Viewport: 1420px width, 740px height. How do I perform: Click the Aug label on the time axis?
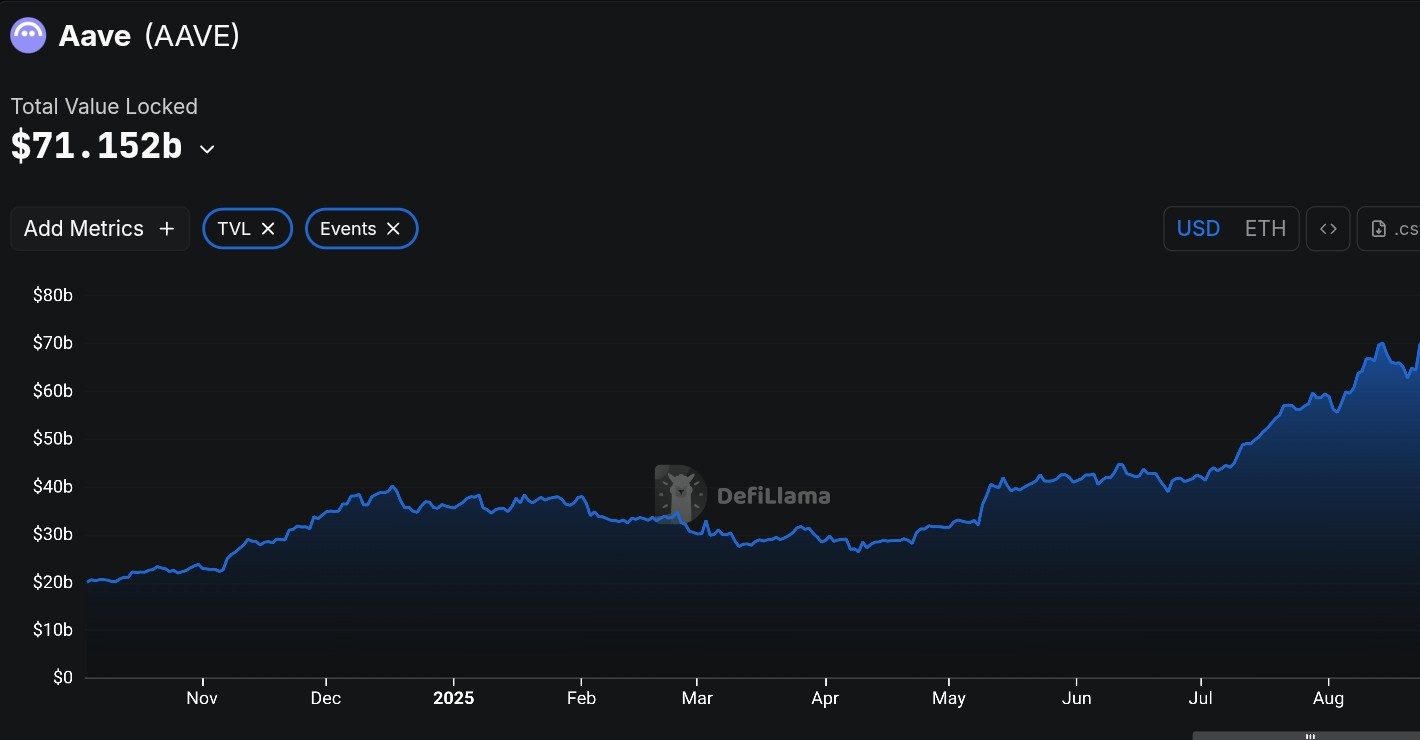pyautogui.click(x=1328, y=698)
